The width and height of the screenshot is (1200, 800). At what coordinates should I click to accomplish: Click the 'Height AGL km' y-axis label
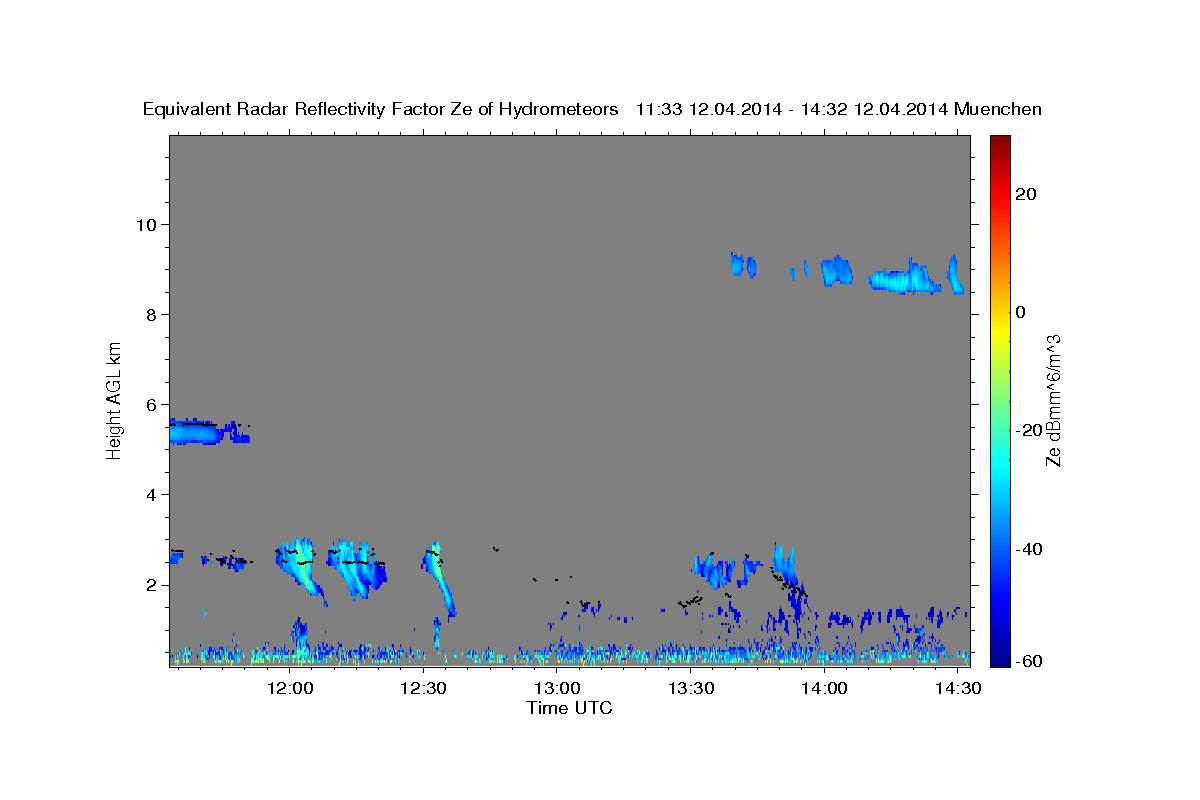[x=115, y=400]
